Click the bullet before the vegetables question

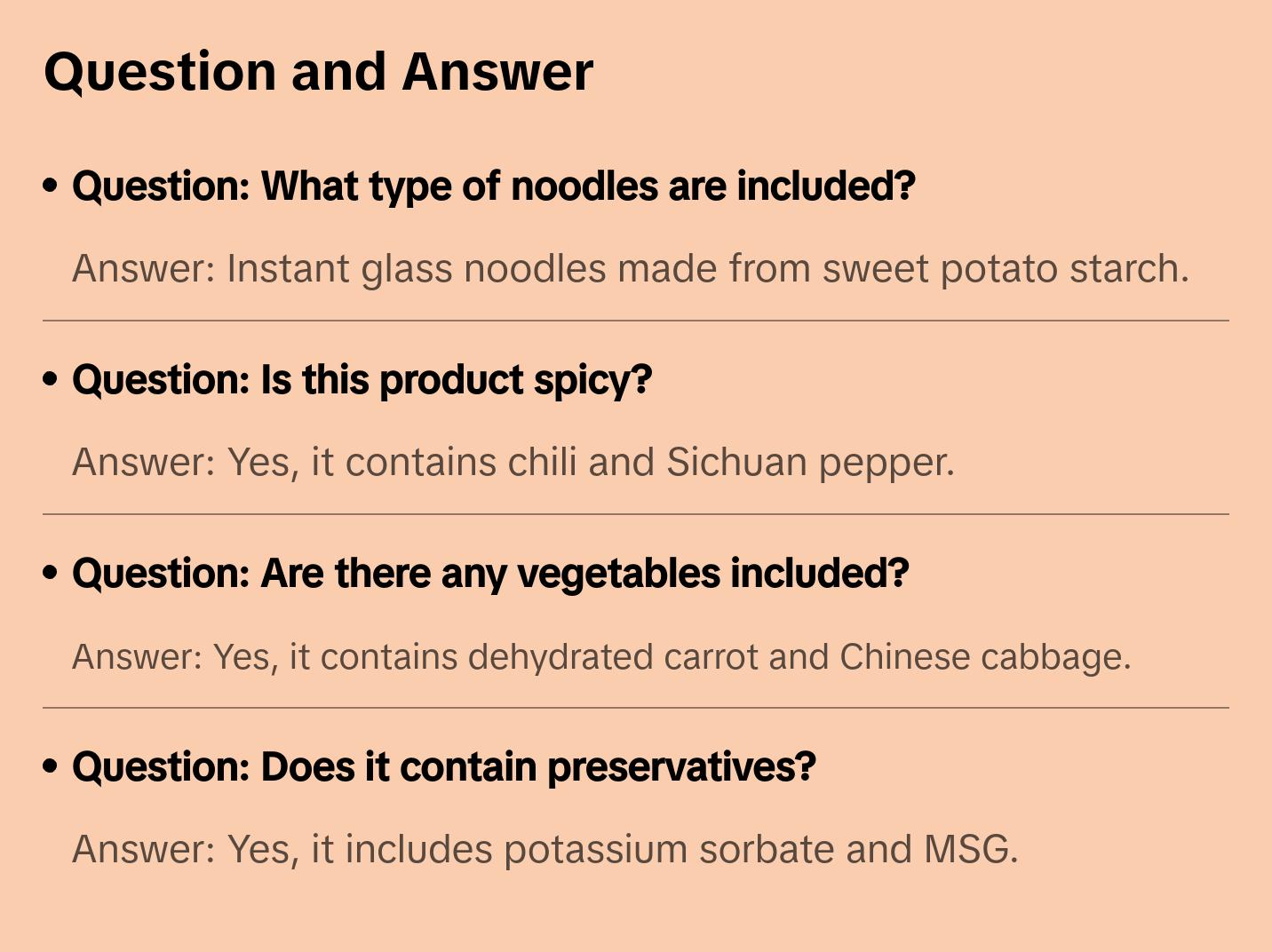tap(51, 574)
